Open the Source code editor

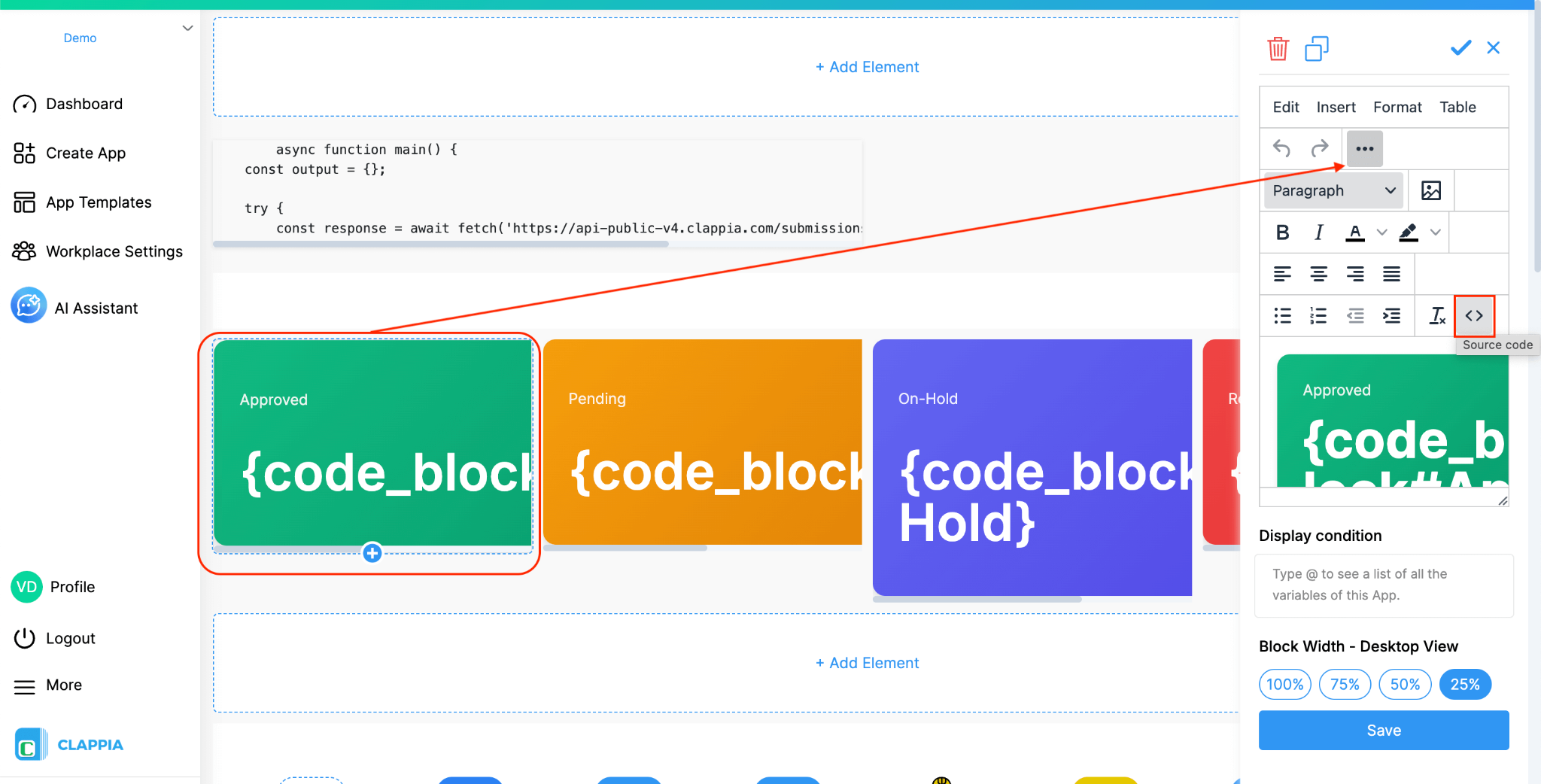tap(1474, 315)
